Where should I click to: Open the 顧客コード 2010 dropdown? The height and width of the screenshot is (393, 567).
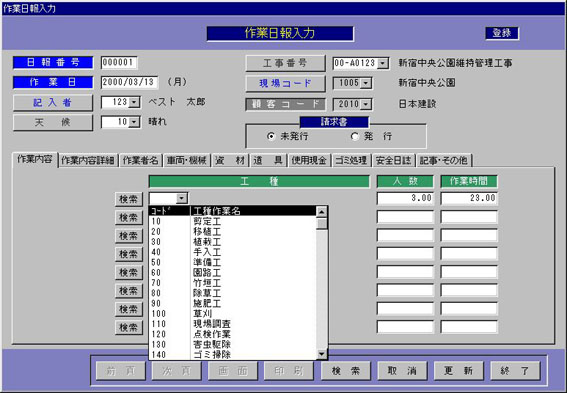coord(366,104)
